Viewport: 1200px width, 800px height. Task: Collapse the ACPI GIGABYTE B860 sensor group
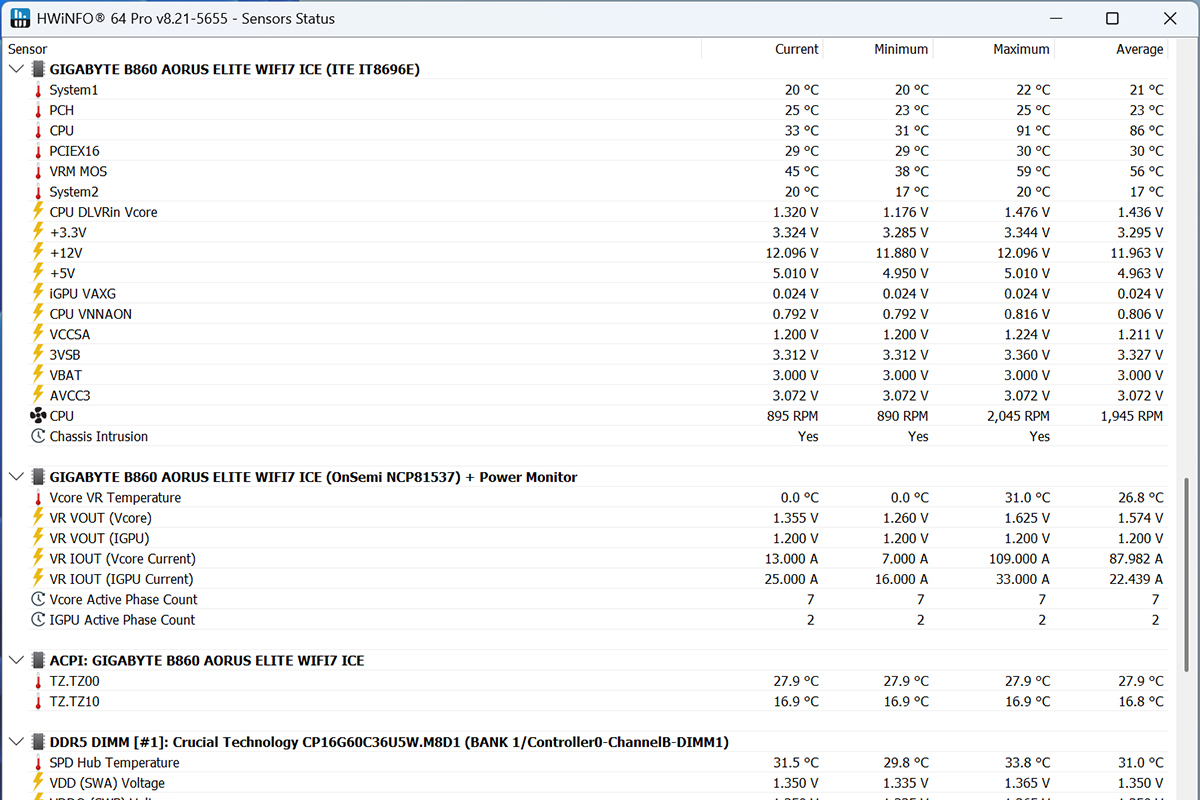click(15, 661)
